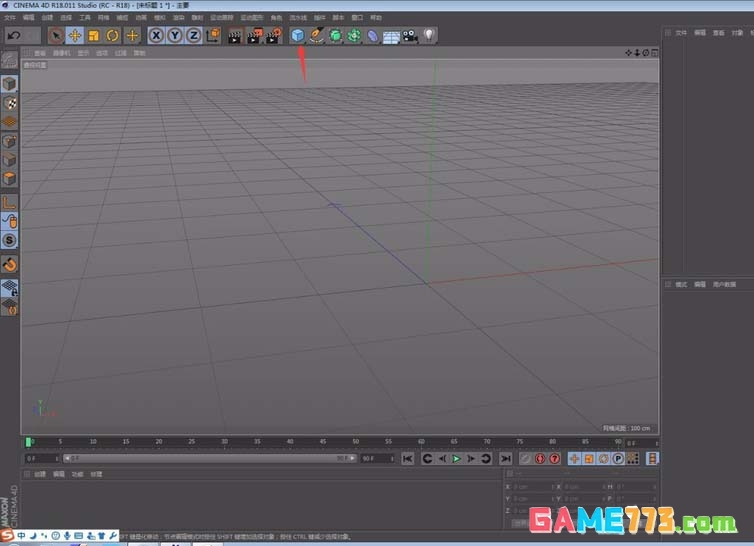Open the 显示 viewport menu
This screenshot has height=546, width=754.
tap(83, 53)
